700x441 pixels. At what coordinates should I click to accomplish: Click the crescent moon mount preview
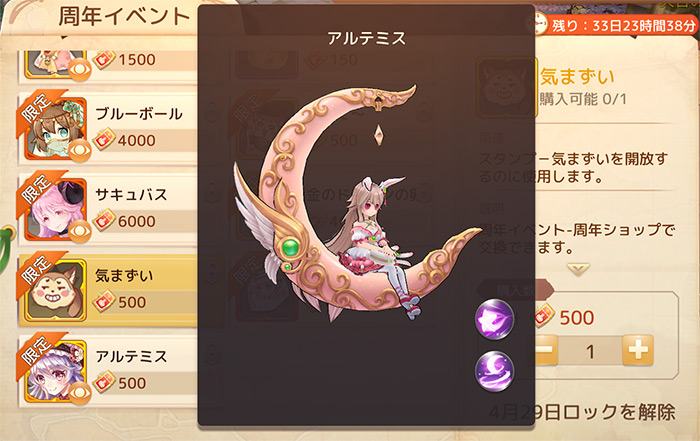click(357, 203)
